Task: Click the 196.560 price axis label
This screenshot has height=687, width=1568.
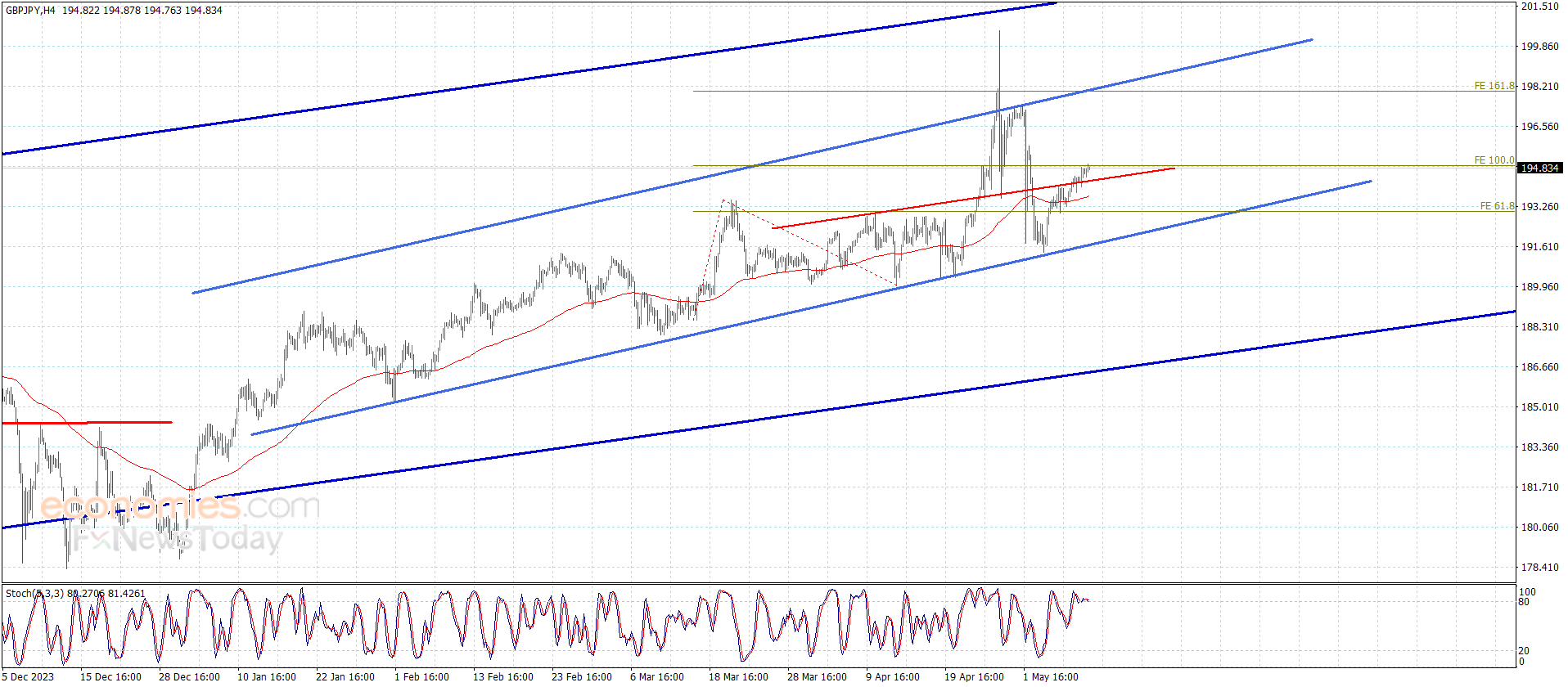Action: pyautogui.click(x=1539, y=127)
